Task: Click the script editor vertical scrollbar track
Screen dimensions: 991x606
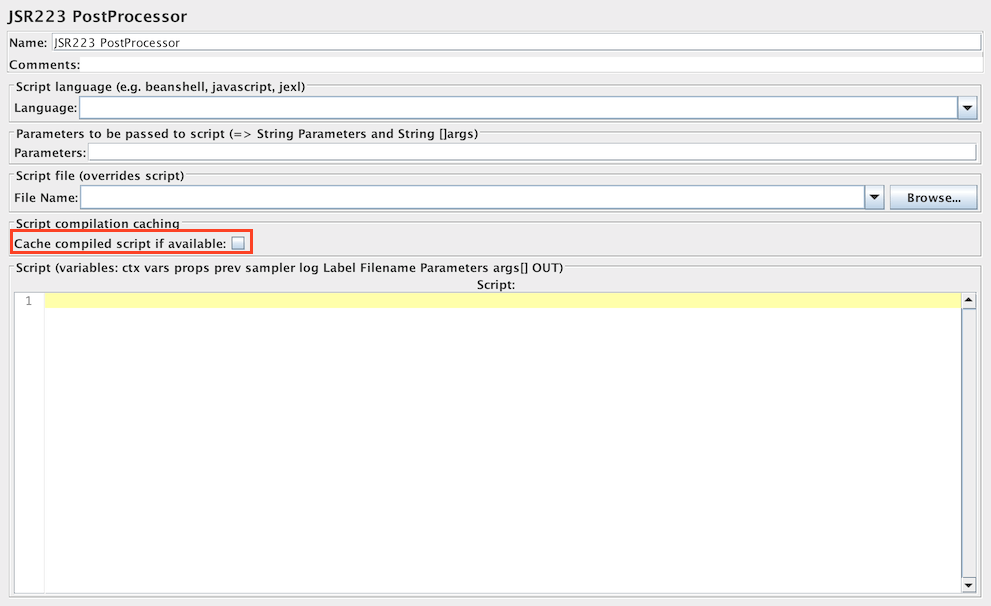Action: 968,440
